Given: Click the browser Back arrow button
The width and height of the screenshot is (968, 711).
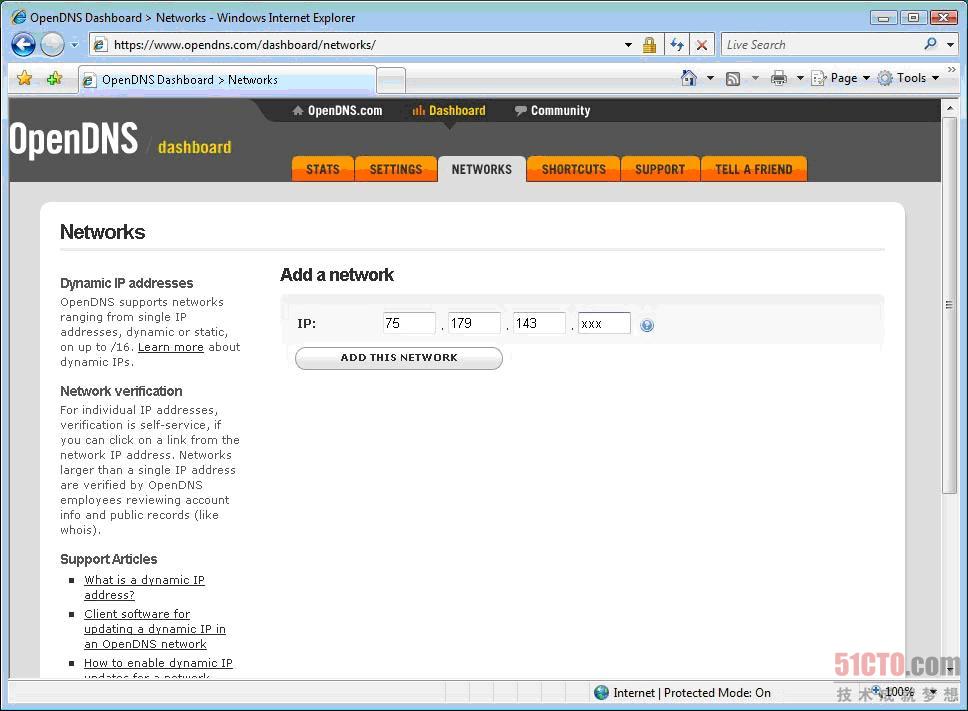Looking at the screenshot, I should coord(23,44).
